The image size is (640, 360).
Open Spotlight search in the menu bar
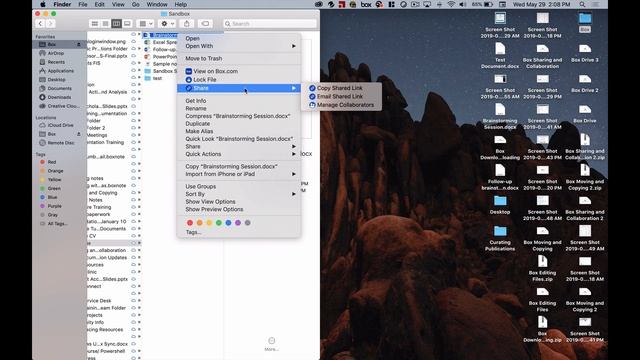point(582,4)
